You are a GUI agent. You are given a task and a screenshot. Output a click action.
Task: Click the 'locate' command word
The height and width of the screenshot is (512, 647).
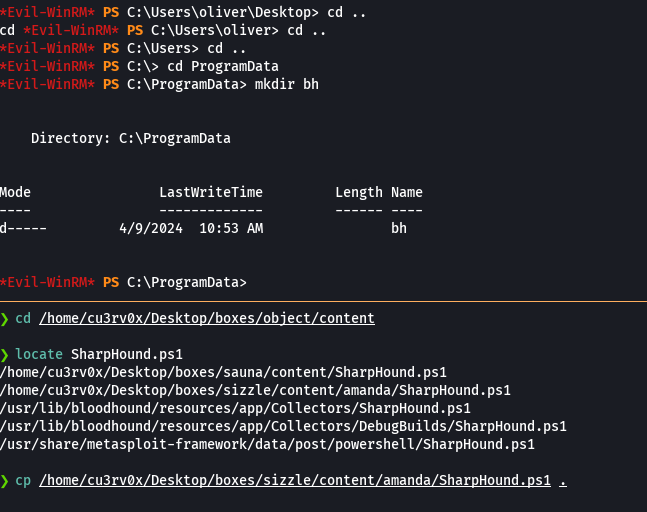[x=39, y=354]
